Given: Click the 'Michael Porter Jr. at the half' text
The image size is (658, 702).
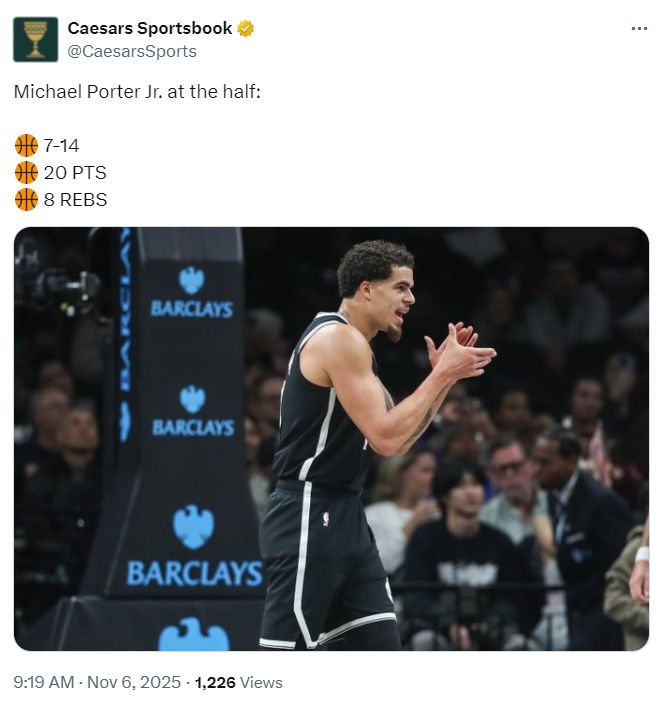Looking at the screenshot, I should click(x=137, y=92).
